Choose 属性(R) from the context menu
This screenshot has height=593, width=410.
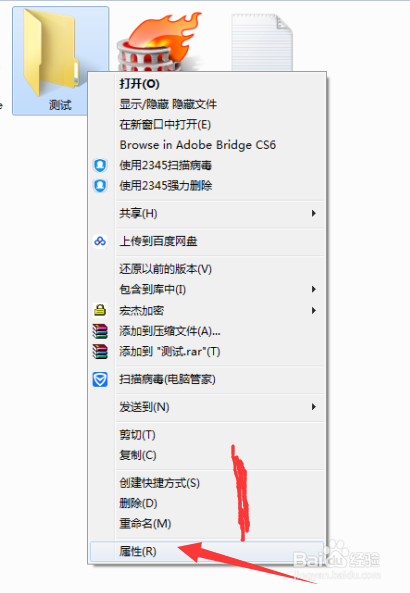point(207,551)
